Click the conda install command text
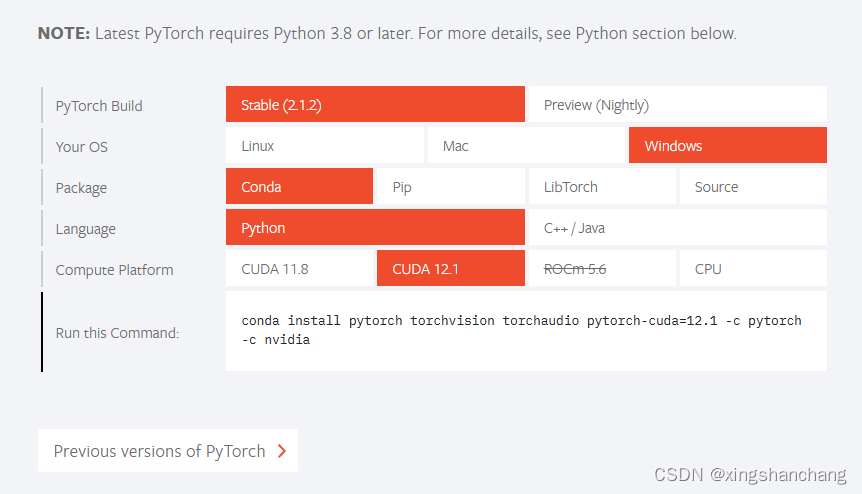The width and height of the screenshot is (862, 494). [x=521, y=330]
